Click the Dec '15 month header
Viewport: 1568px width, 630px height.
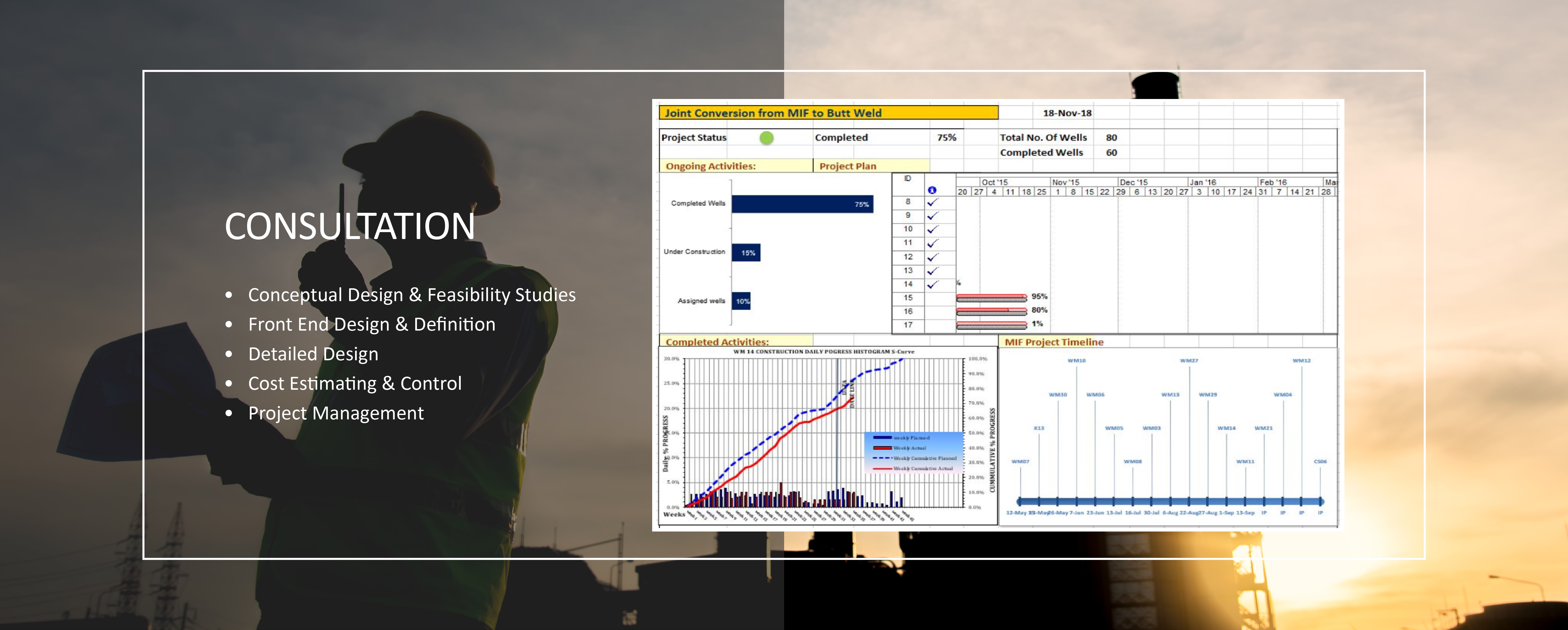point(1133,182)
